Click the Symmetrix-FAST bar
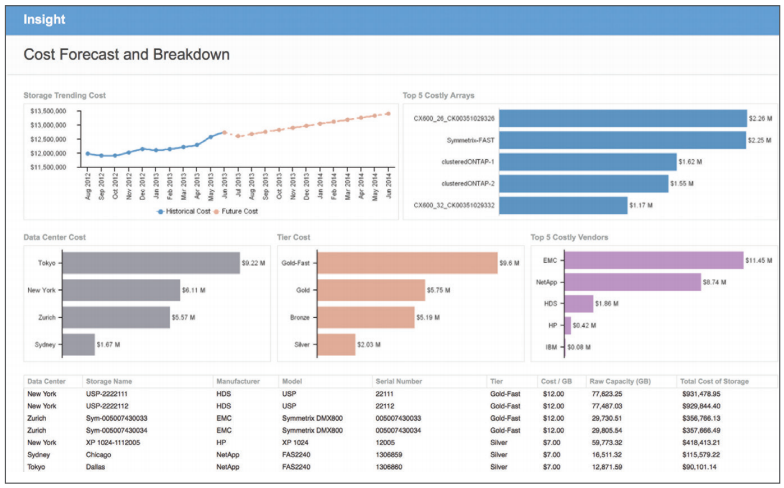 pos(622,140)
